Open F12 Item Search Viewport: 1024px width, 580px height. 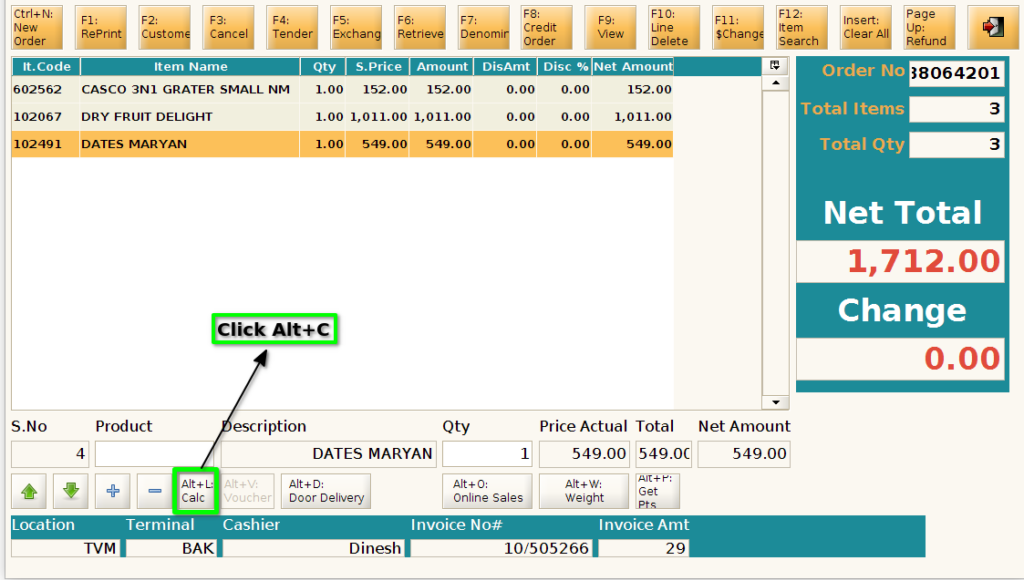pyautogui.click(x=802, y=27)
